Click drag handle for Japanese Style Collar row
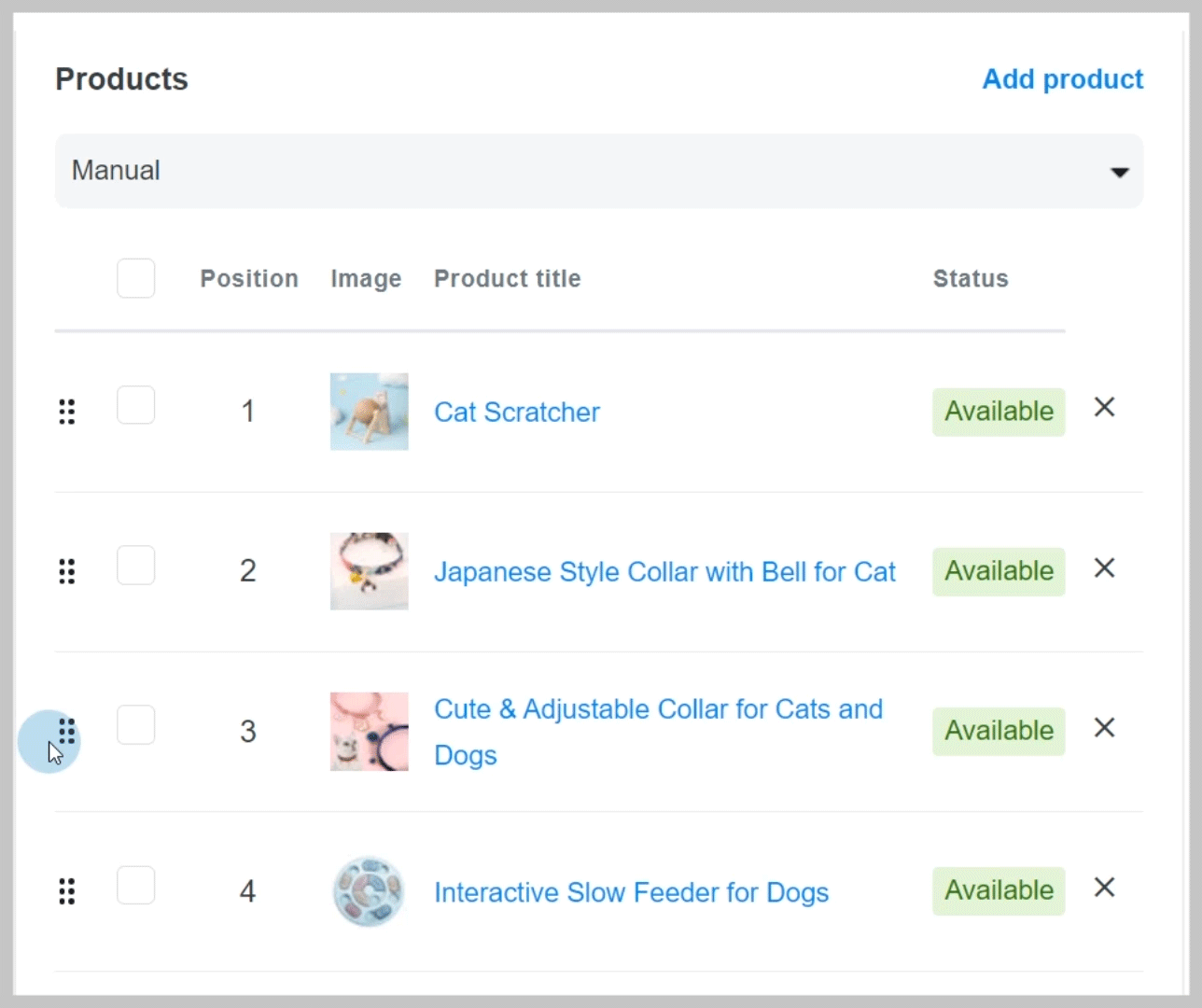 (67, 571)
